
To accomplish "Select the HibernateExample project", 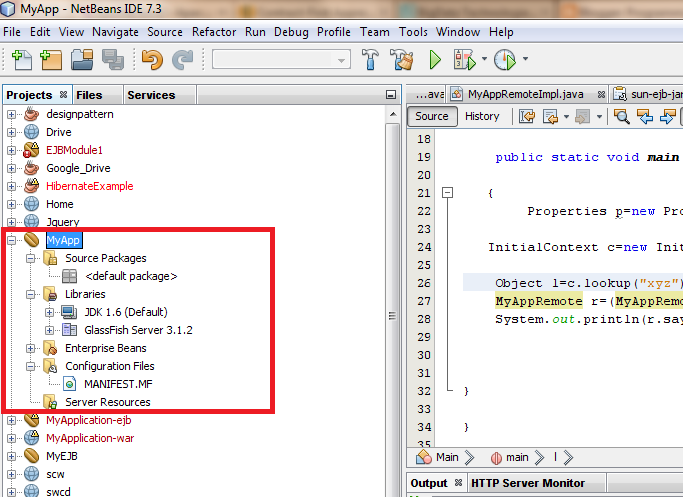I will coord(90,186).
